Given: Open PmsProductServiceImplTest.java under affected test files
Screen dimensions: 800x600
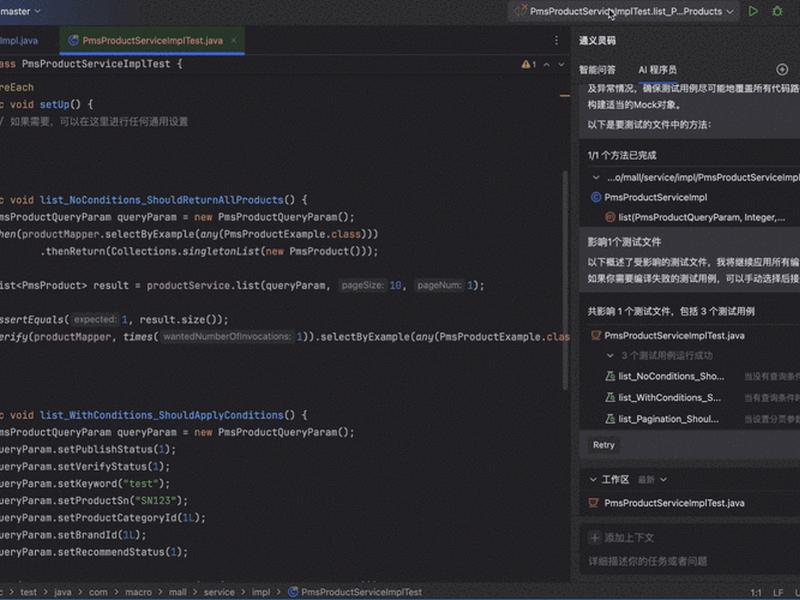Looking at the screenshot, I should 667,336.
